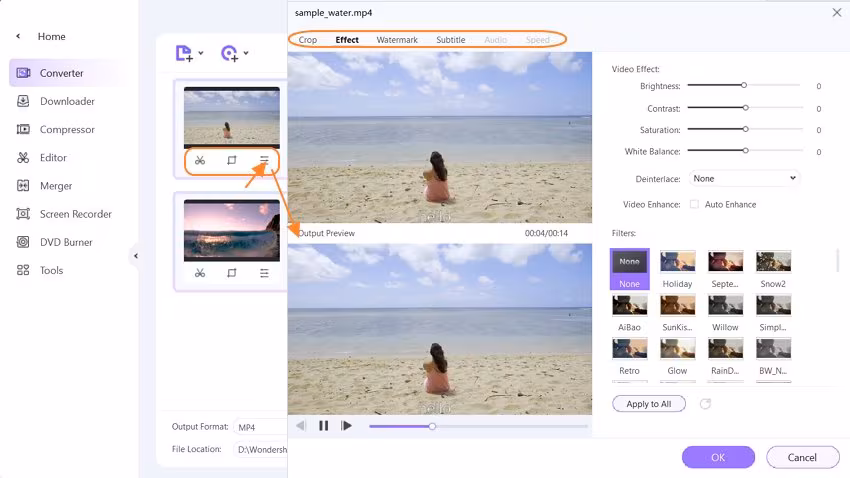The height and width of the screenshot is (478, 850).
Task: Select the None filter
Action: (x=629, y=269)
